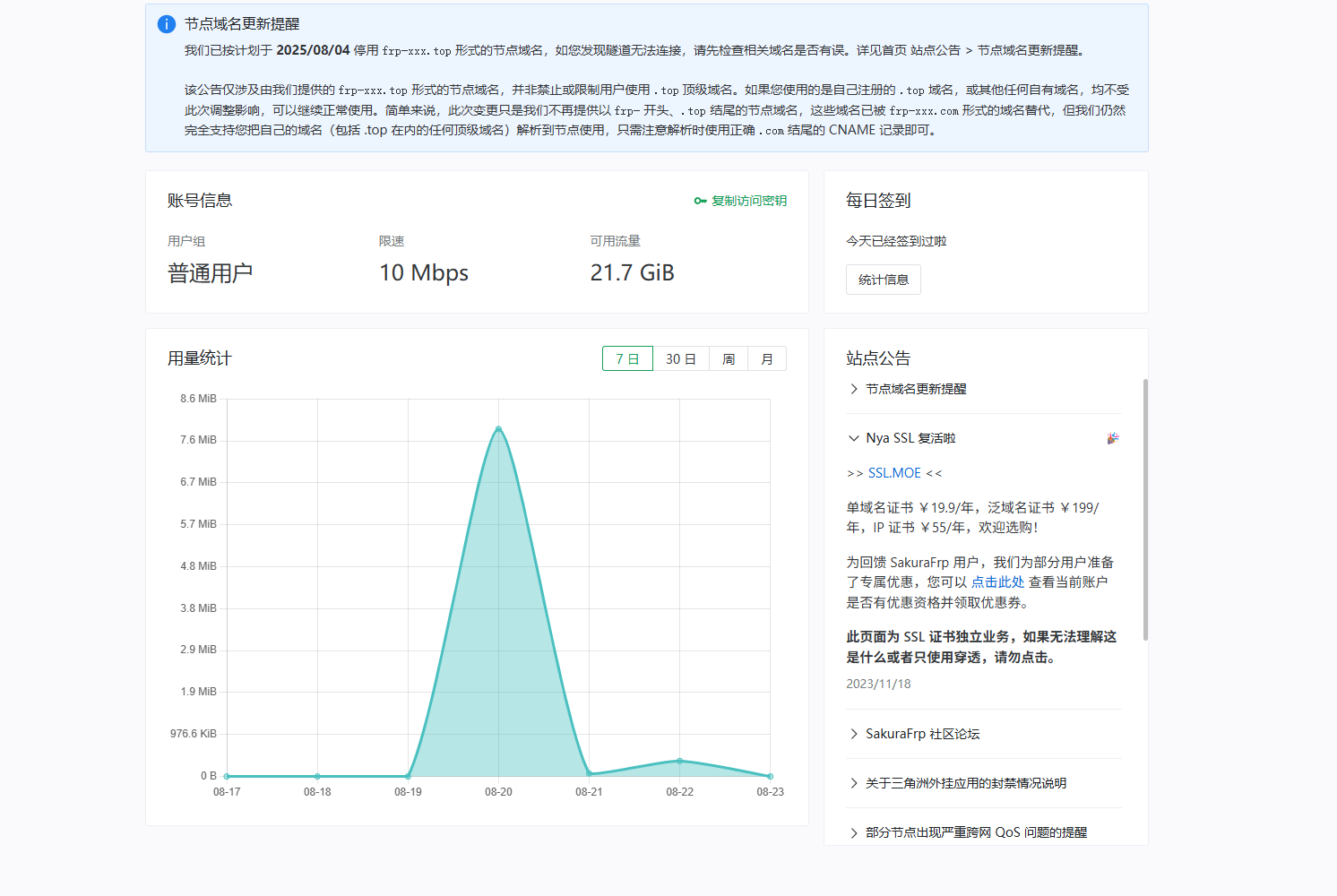1337x896 pixels.
Task: Collapse the Nya SSL 复活啦 announcement
Action: click(910, 438)
